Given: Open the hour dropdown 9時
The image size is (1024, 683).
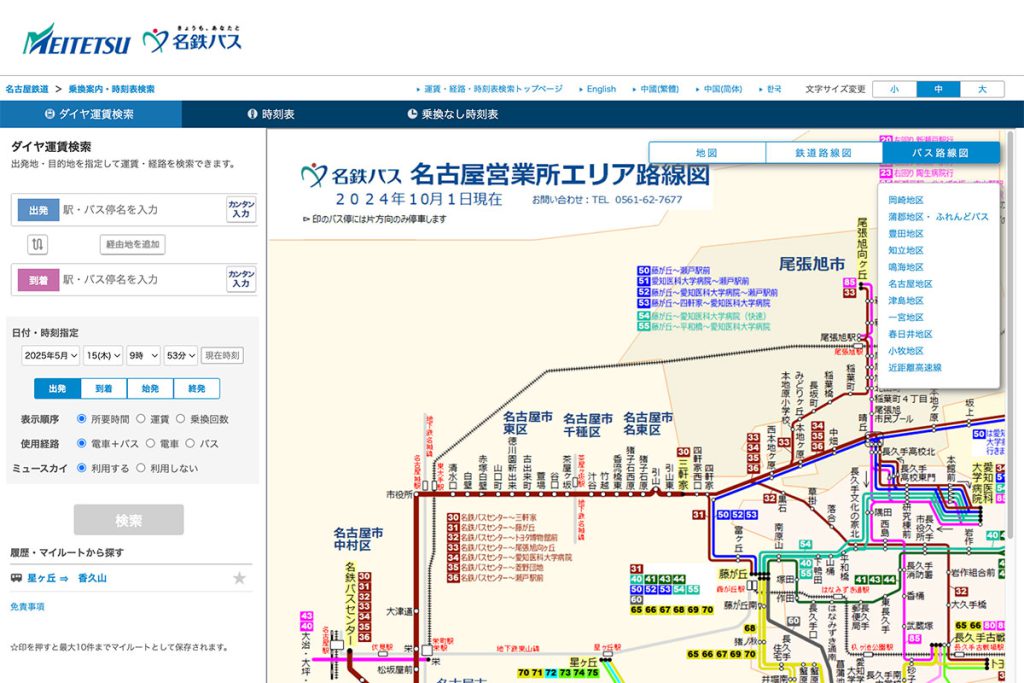Looking at the screenshot, I should point(143,355).
